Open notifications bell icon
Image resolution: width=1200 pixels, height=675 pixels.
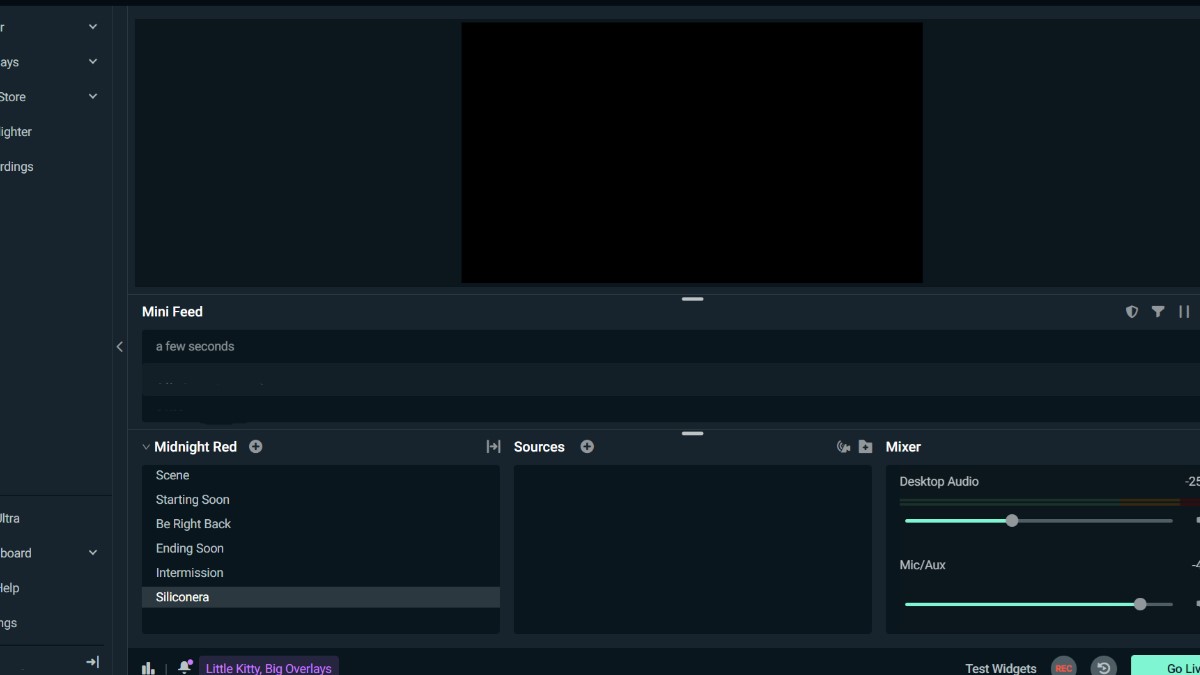(184, 667)
